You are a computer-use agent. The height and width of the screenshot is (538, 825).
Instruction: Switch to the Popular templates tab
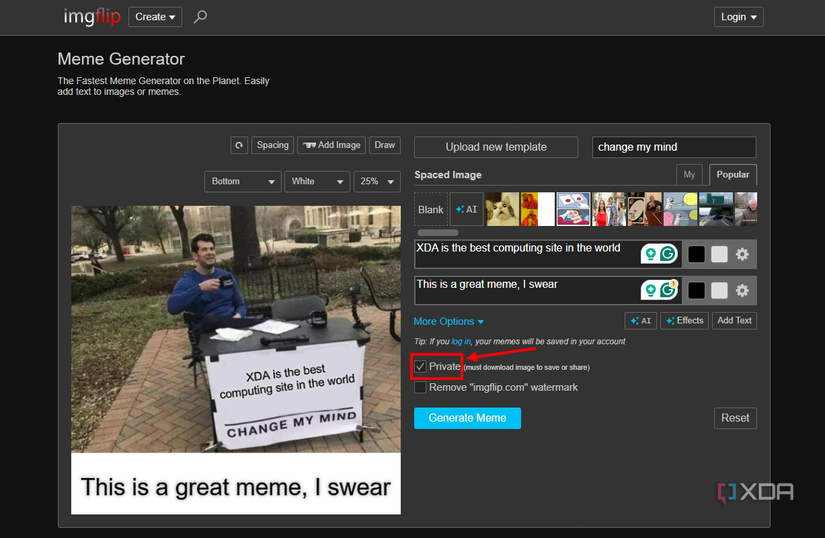(732, 175)
